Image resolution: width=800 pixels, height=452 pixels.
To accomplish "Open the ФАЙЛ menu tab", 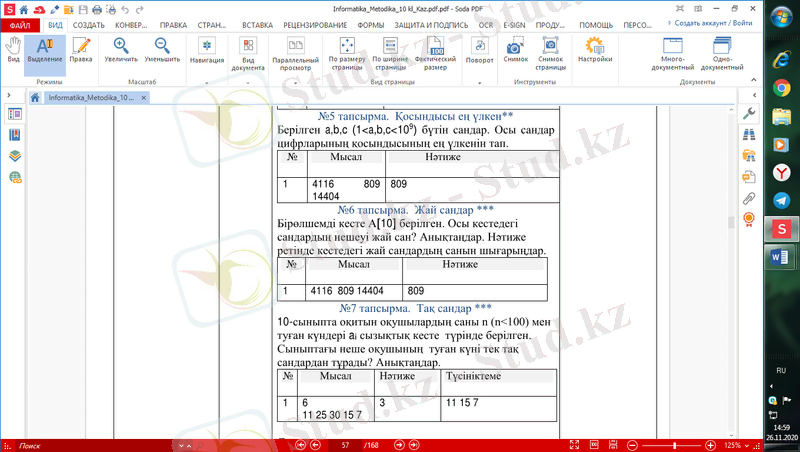I will [20, 23].
